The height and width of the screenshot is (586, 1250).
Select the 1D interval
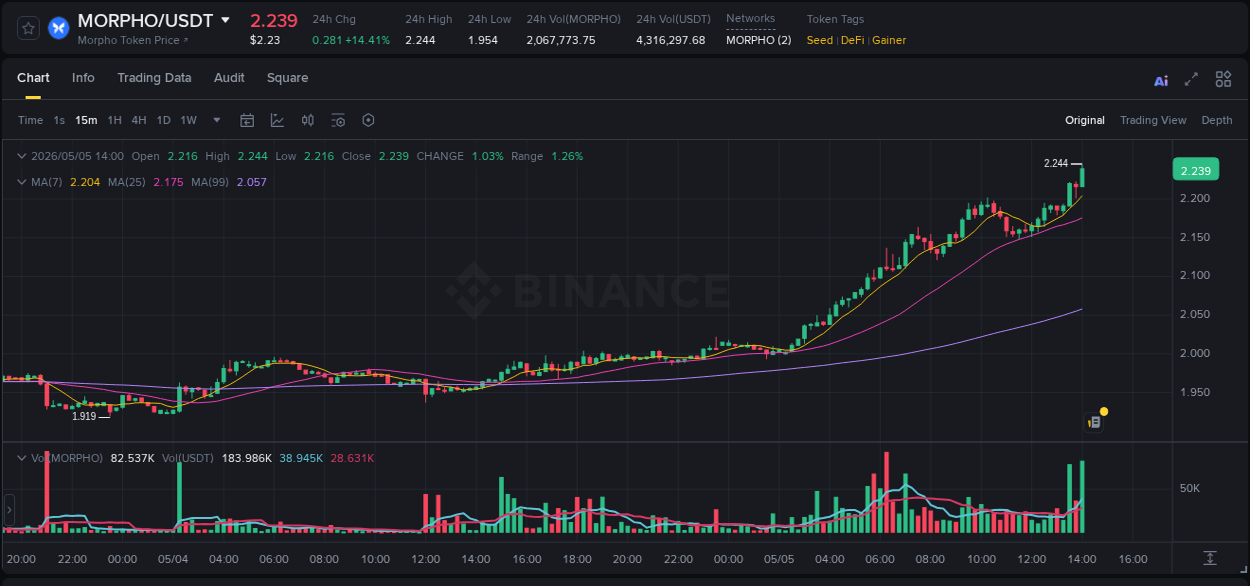pos(163,120)
